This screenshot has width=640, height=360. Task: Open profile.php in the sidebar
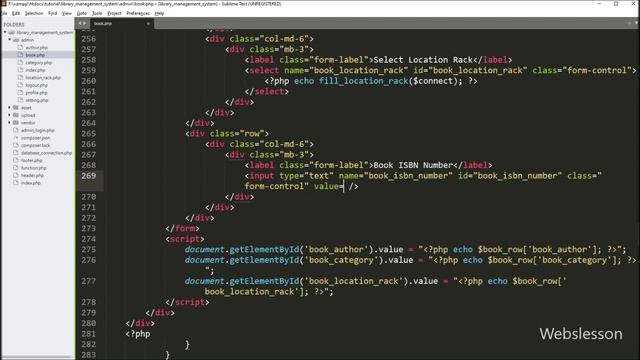[x=37, y=93]
